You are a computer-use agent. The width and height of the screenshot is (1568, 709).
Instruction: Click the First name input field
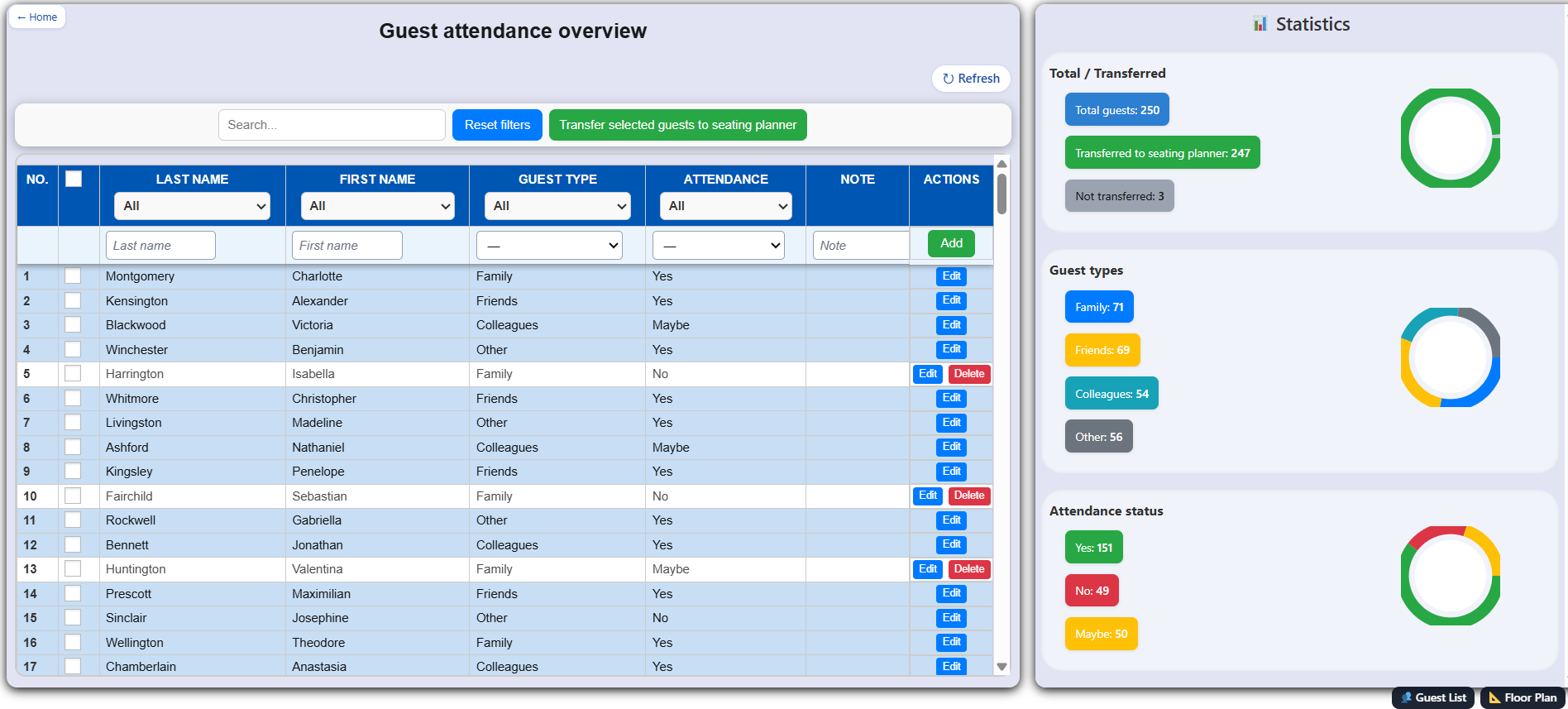347,245
